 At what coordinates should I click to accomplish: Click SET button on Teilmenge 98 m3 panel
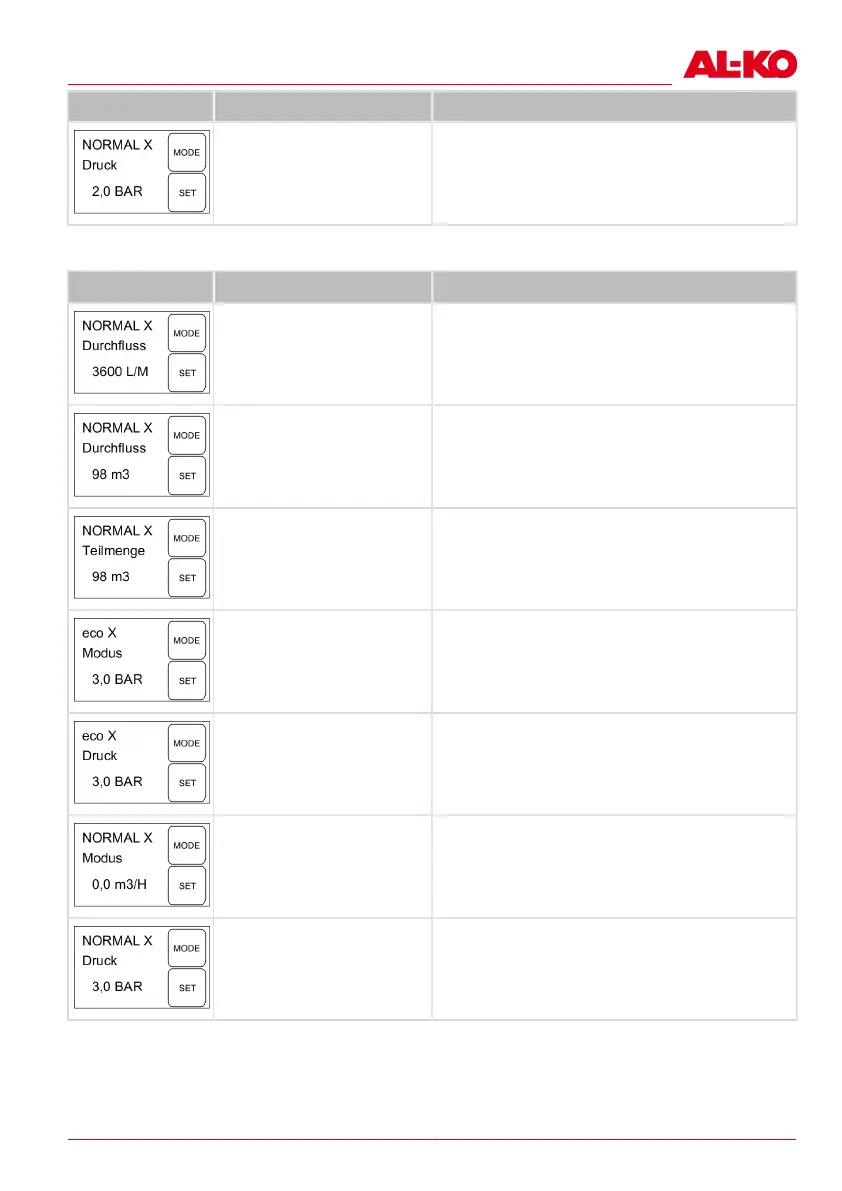tap(187, 578)
